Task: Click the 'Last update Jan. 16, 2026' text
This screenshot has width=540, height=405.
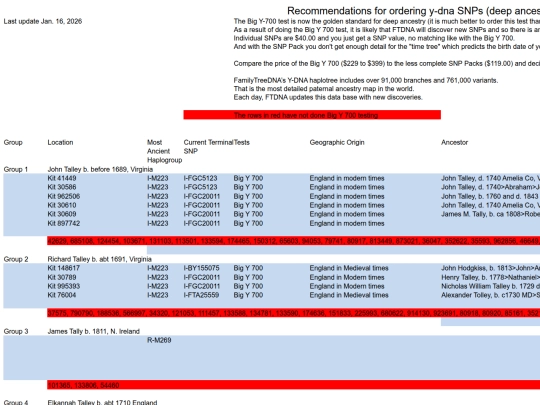Action: pyautogui.click(x=43, y=21)
